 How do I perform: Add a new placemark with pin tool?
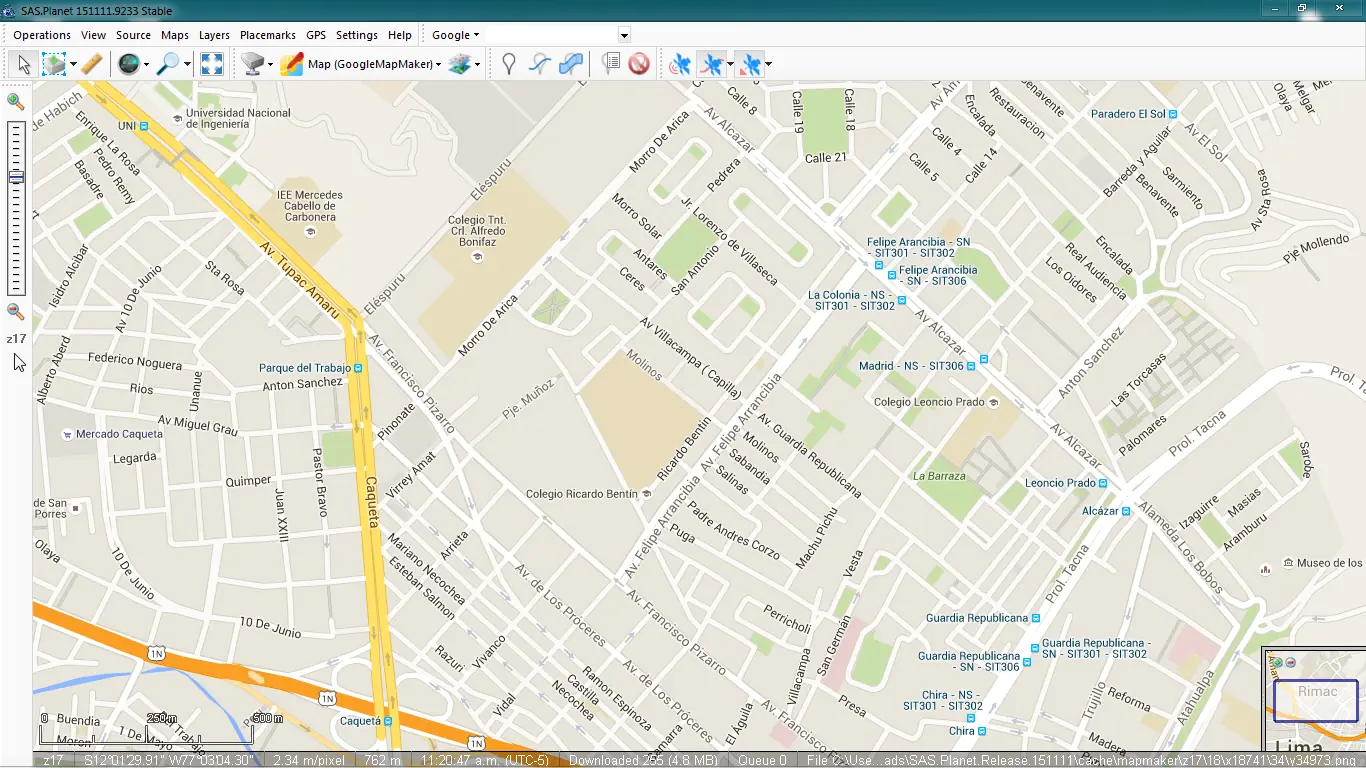pyautogui.click(x=509, y=65)
